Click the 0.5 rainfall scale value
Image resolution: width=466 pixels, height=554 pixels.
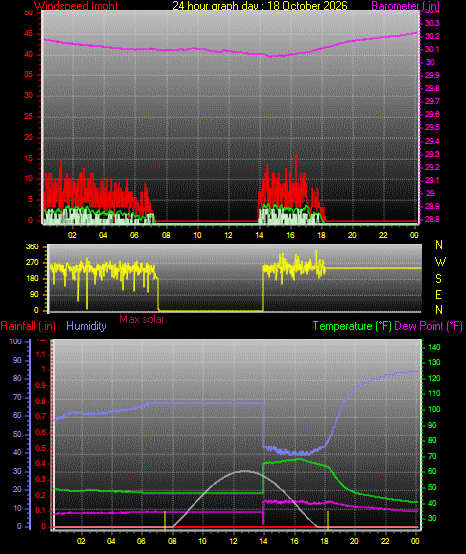(41, 448)
